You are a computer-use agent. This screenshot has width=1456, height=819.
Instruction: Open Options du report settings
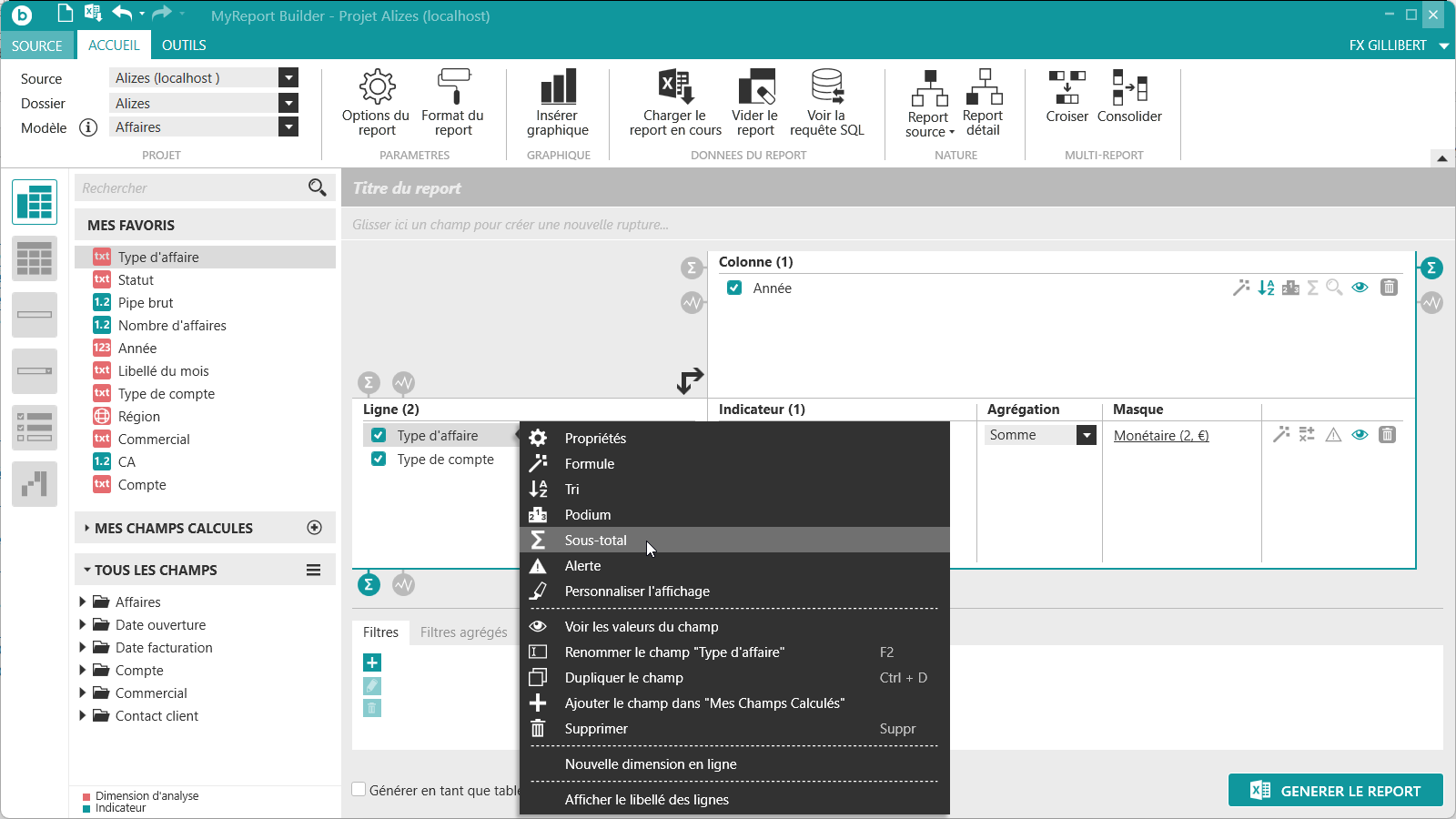click(x=376, y=103)
